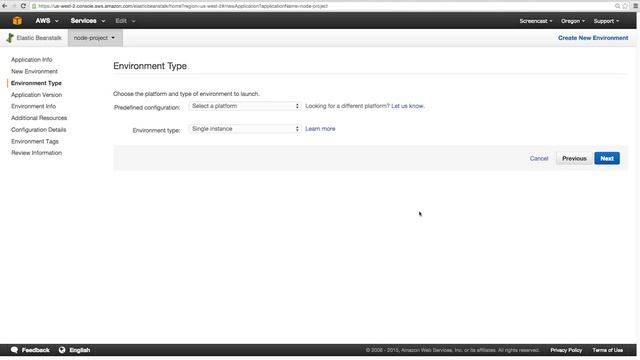The height and width of the screenshot is (360, 640).
Task: Go to Application Version step
Action: (36, 95)
